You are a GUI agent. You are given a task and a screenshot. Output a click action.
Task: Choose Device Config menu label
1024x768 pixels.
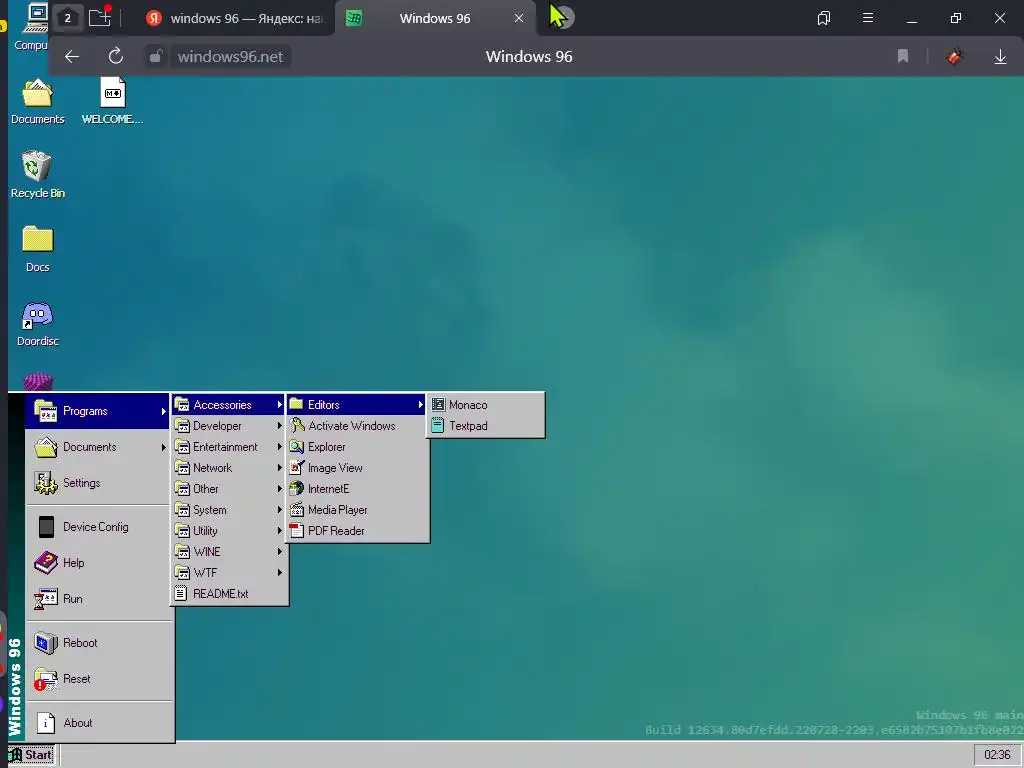pos(96,527)
